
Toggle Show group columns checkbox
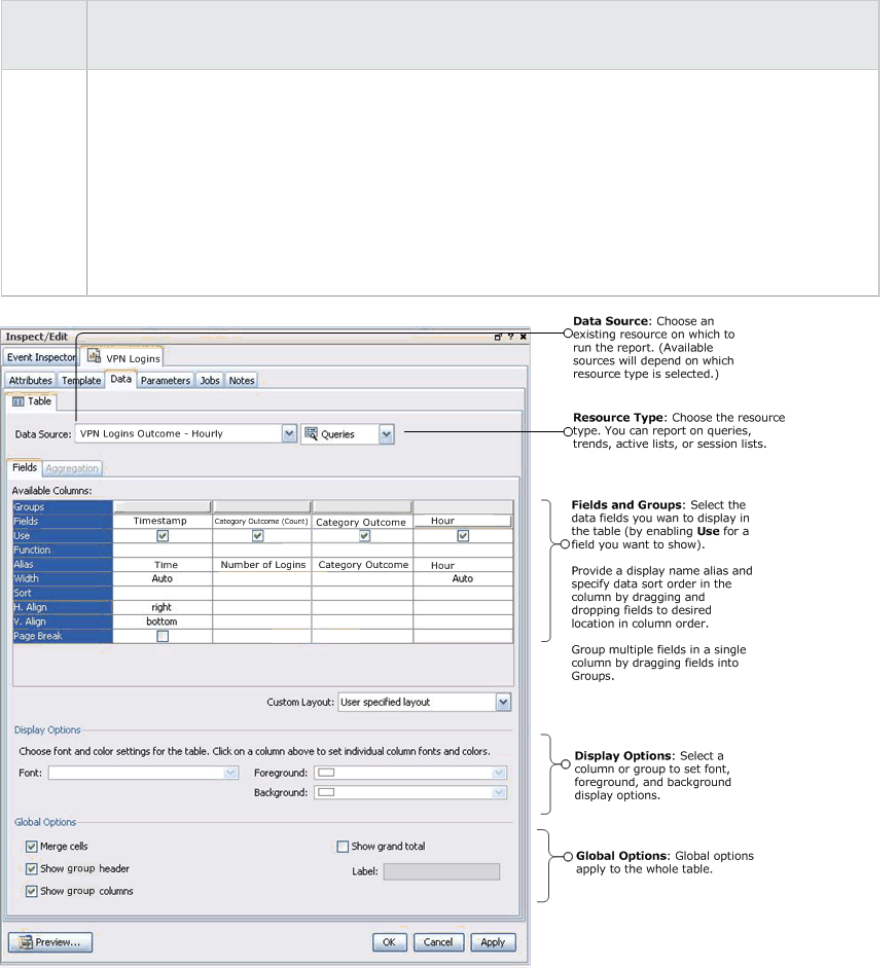[x=31, y=891]
